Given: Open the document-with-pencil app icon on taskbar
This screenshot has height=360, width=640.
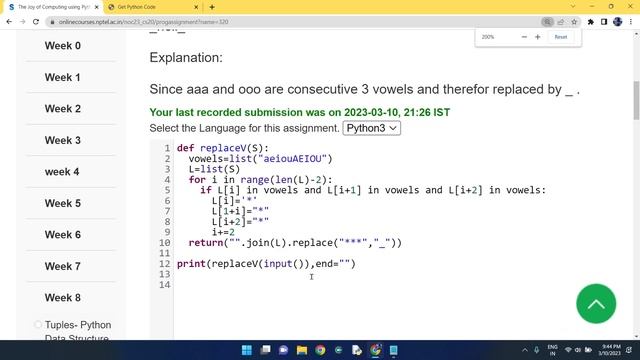Looking at the screenshot, I should coord(357,350).
